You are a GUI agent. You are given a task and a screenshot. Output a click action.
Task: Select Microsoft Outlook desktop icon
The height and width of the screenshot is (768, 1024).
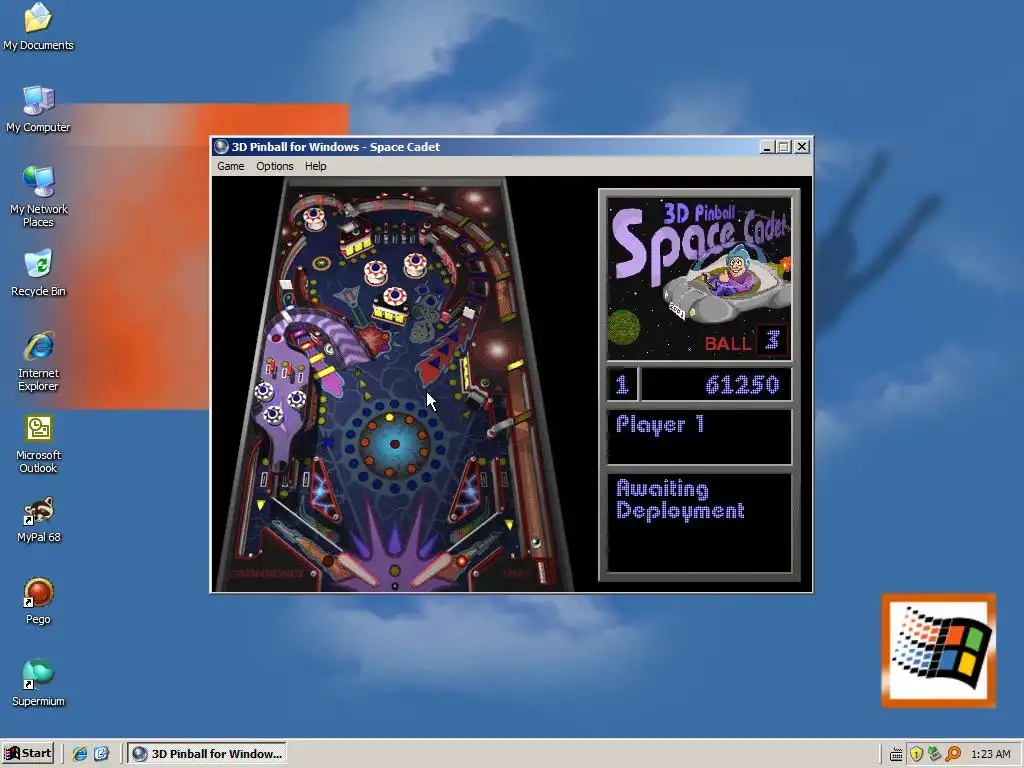pos(39,443)
